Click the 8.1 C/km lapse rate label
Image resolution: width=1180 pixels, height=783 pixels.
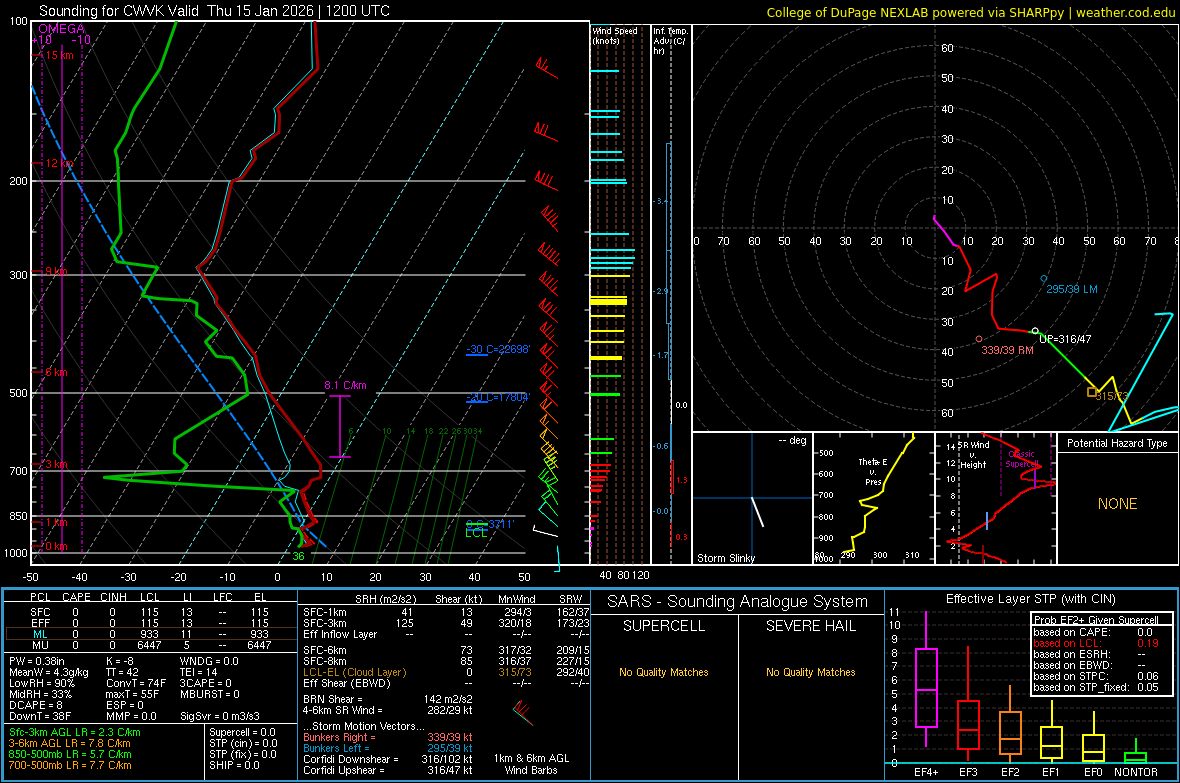(x=345, y=385)
